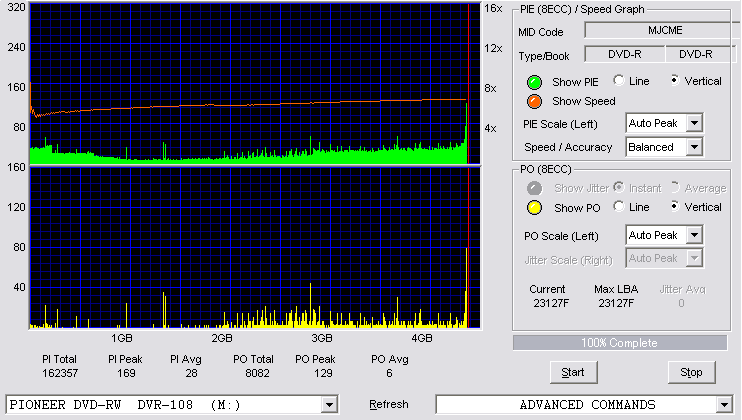Choose Line display mode for PO
This screenshot has height=420, width=742.
[620, 207]
